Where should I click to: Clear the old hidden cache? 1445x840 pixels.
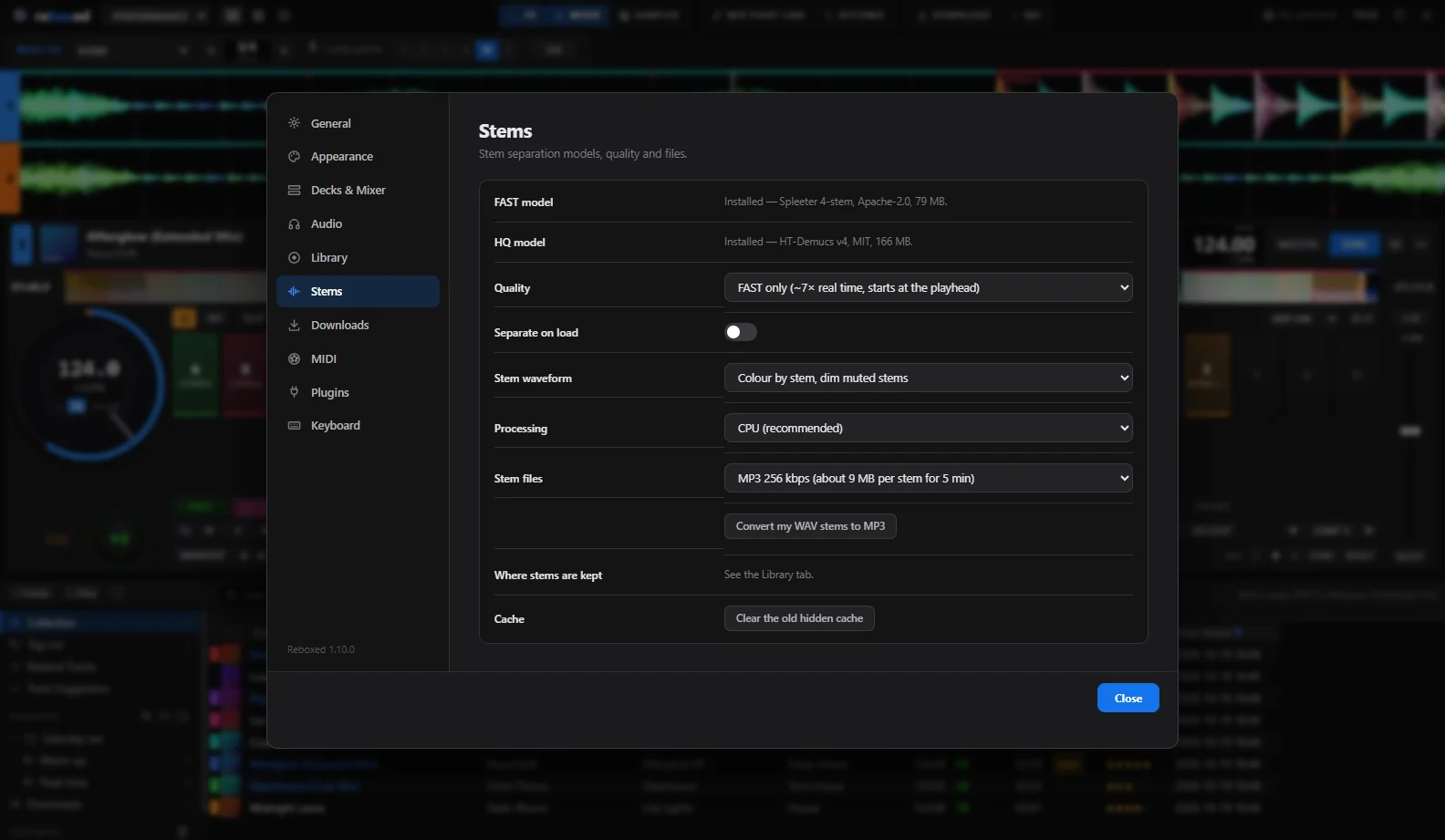pyautogui.click(x=799, y=618)
